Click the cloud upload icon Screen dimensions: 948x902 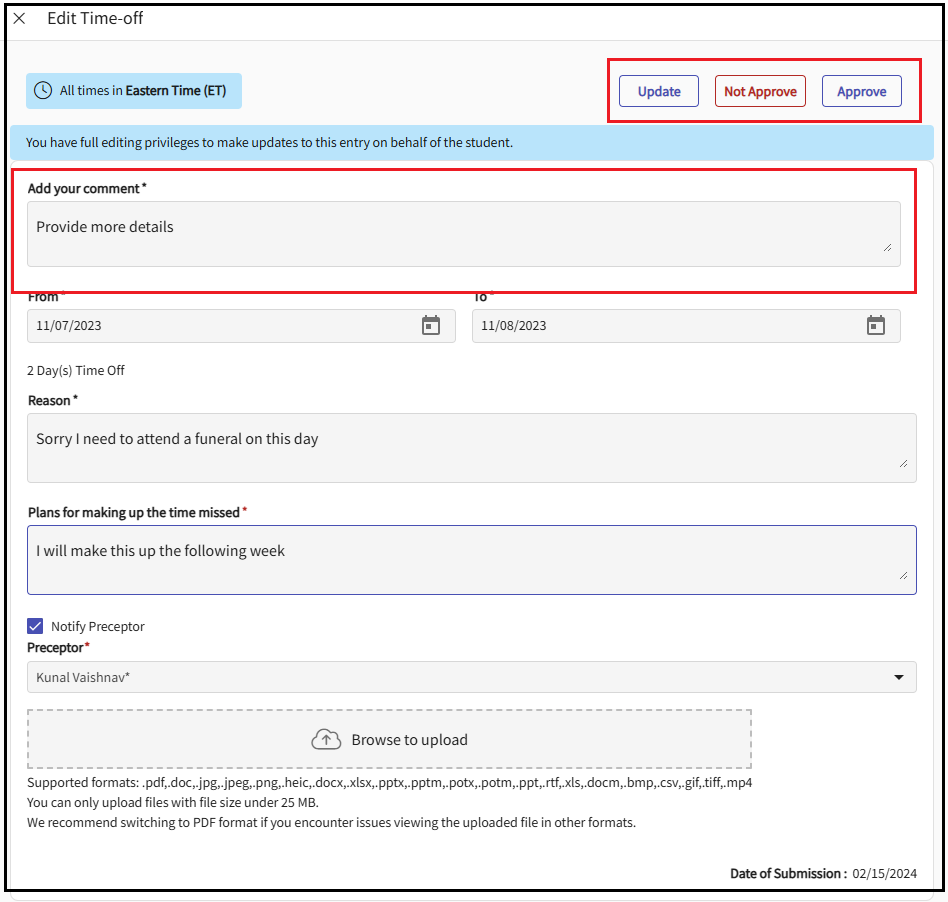coord(327,740)
